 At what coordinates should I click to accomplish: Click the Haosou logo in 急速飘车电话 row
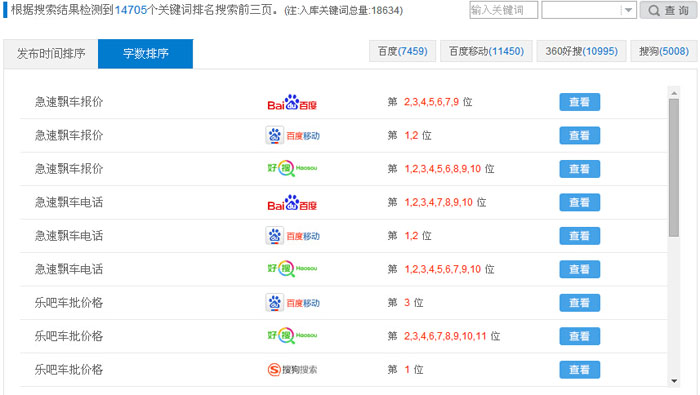click(x=292, y=269)
